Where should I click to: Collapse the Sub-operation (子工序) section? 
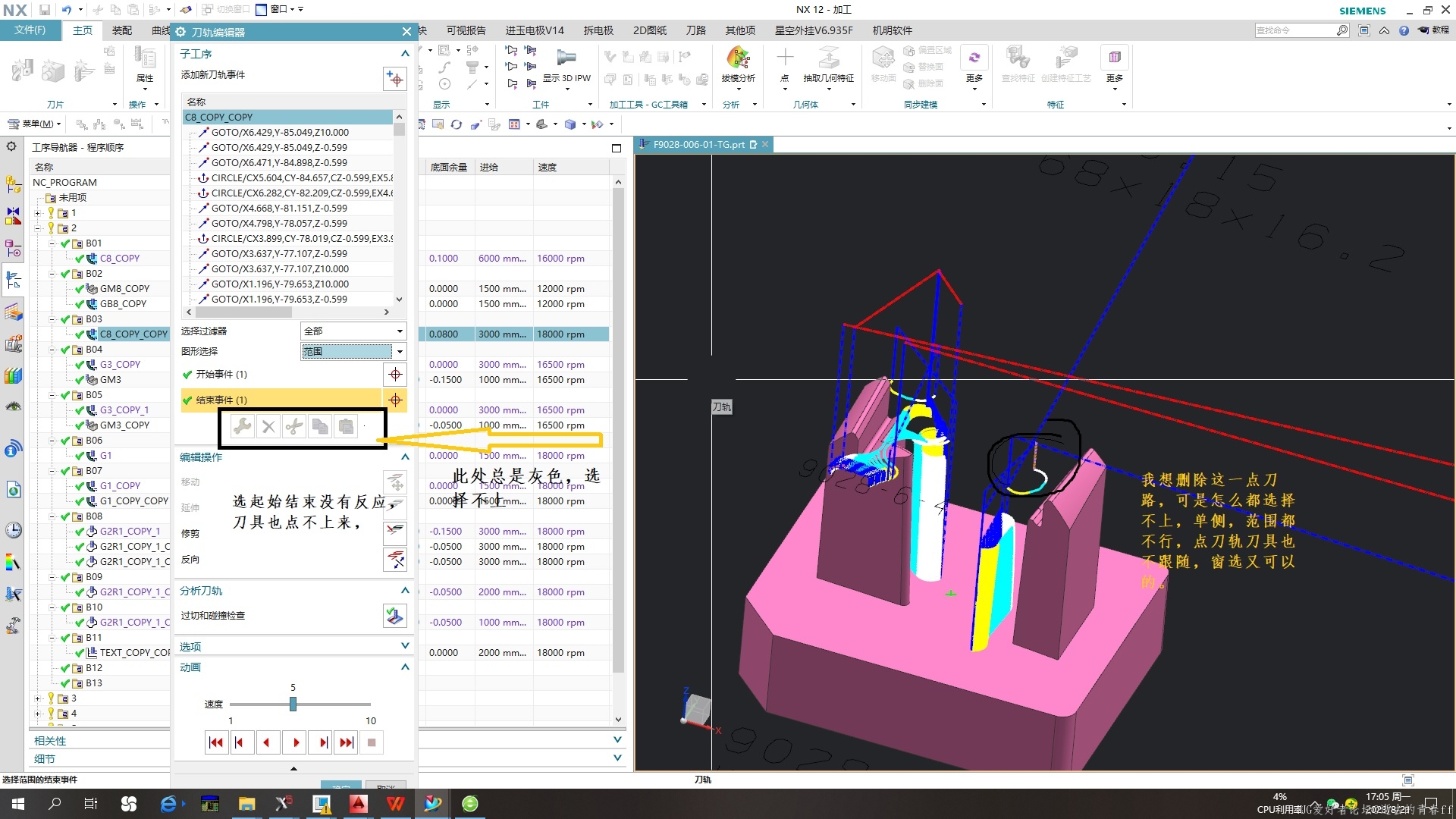pyautogui.click(x=405, y=54)
